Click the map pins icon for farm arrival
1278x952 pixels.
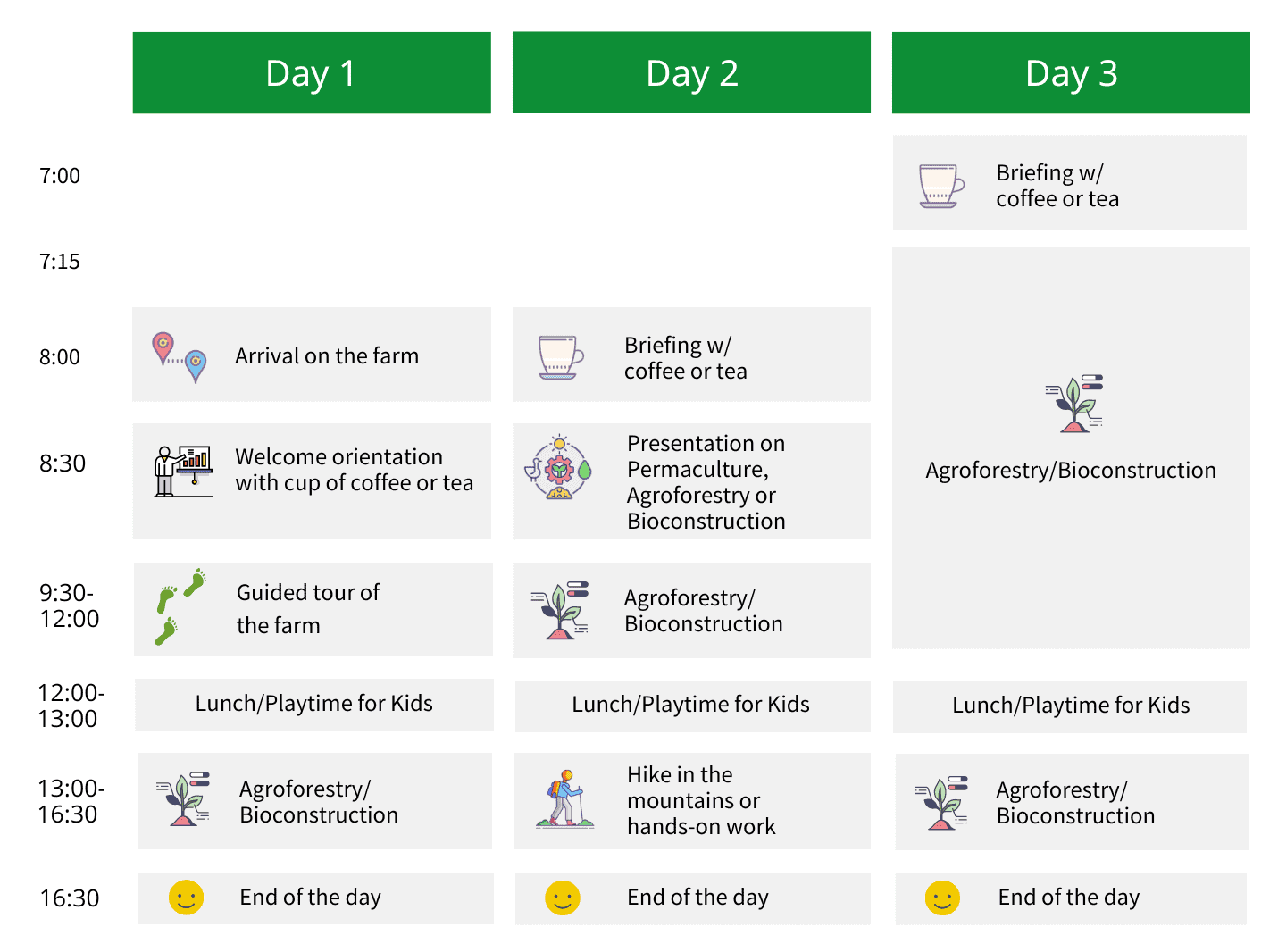[x=180, y=356]
